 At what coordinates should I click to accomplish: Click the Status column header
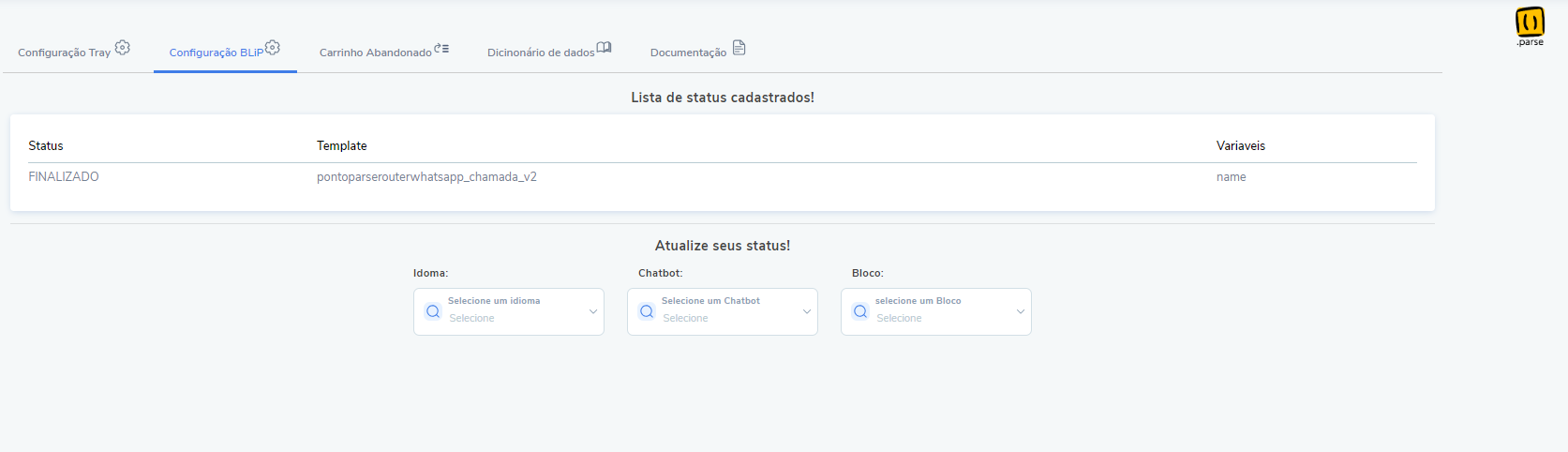pyautogui.click(x=46, y=145)
